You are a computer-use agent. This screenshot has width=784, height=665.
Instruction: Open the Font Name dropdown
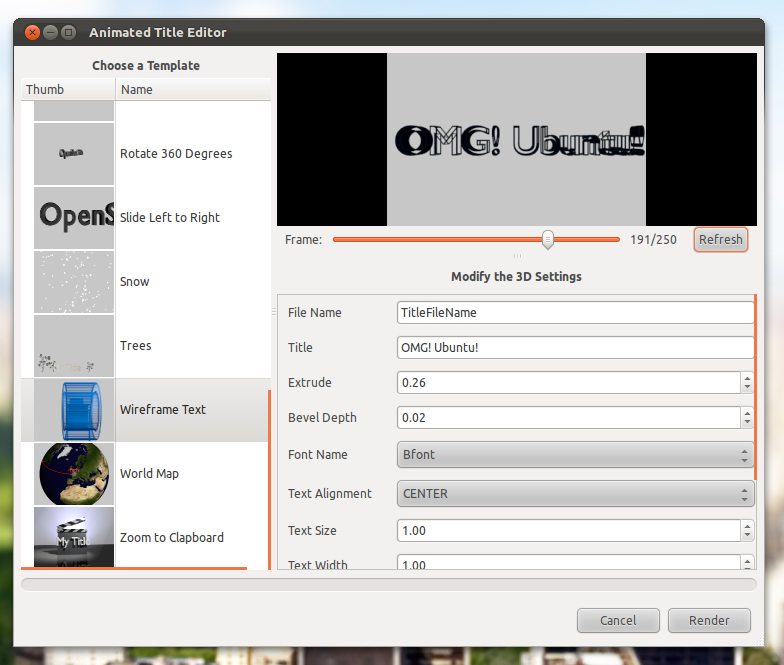[x=575, y=454]
